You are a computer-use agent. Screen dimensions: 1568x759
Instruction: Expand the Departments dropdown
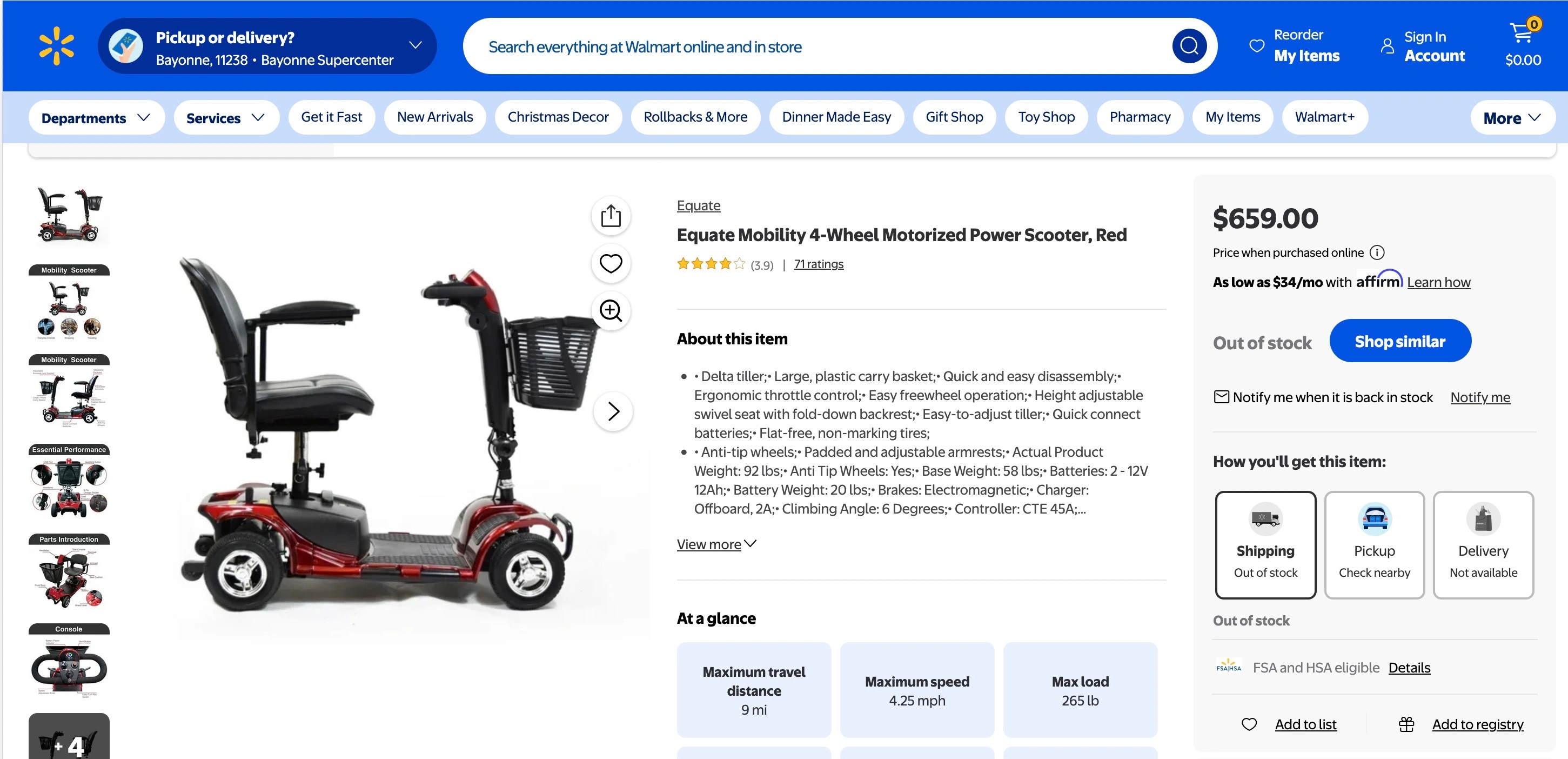(x=96, y=117)
